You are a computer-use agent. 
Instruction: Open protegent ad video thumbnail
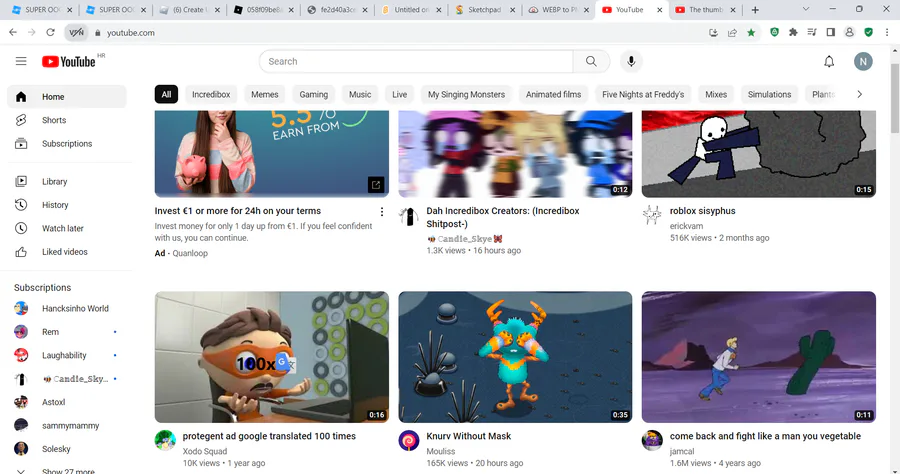[x=271, y=357]
